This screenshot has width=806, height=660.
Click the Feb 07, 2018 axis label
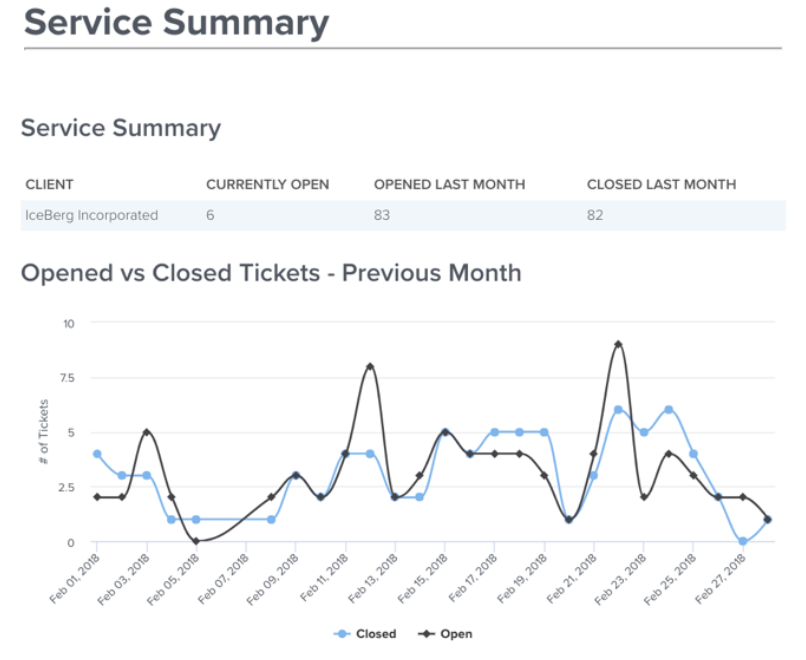[x=223, y=579]
